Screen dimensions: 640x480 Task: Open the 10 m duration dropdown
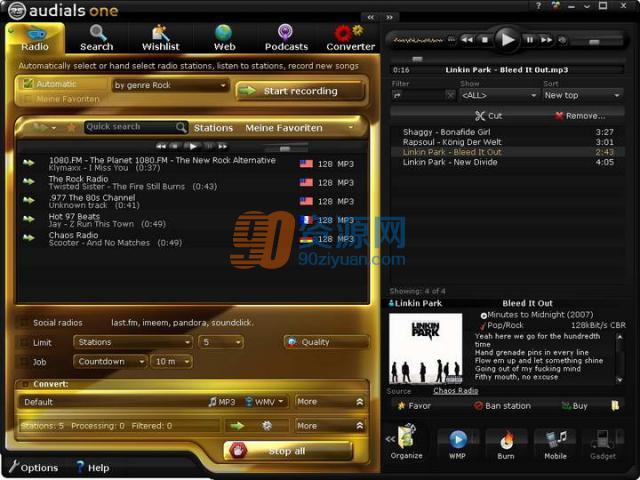pos(171,362)
